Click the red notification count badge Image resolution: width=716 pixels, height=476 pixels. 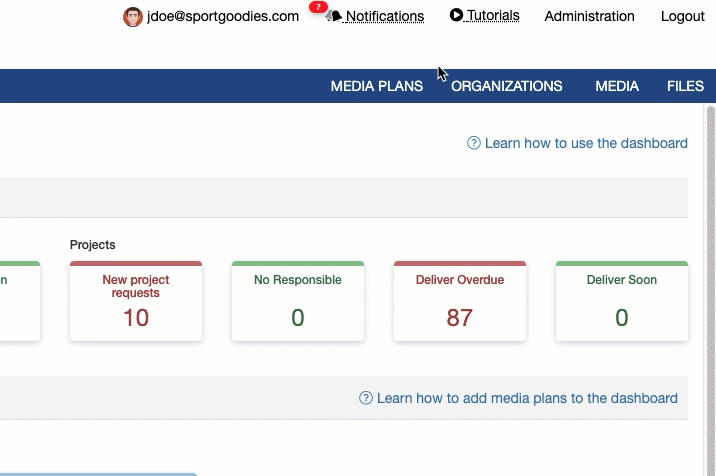pyautogui.click(x=318, y=7)
